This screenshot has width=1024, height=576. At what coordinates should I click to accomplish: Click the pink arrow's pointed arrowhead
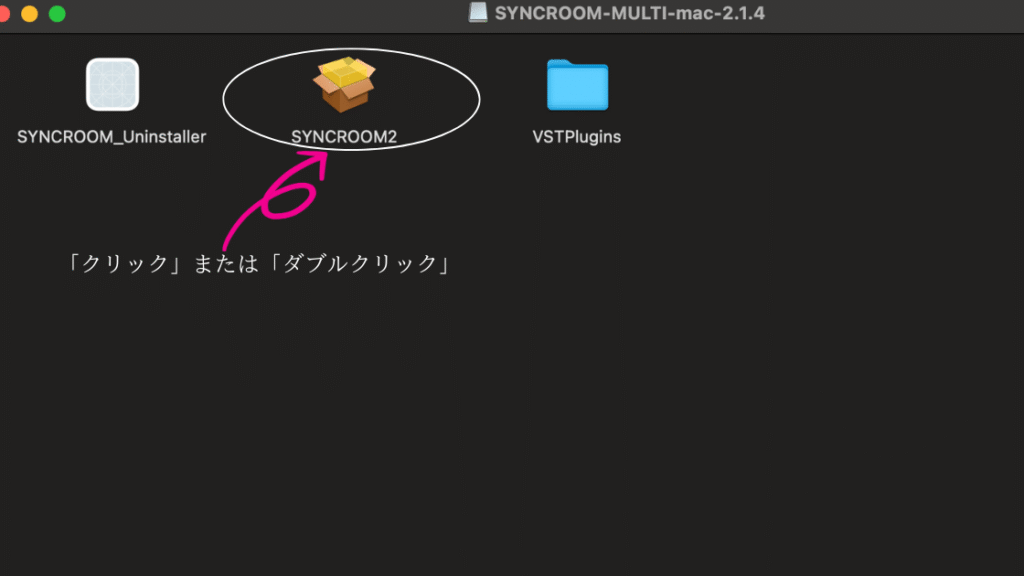coord(316,161)
